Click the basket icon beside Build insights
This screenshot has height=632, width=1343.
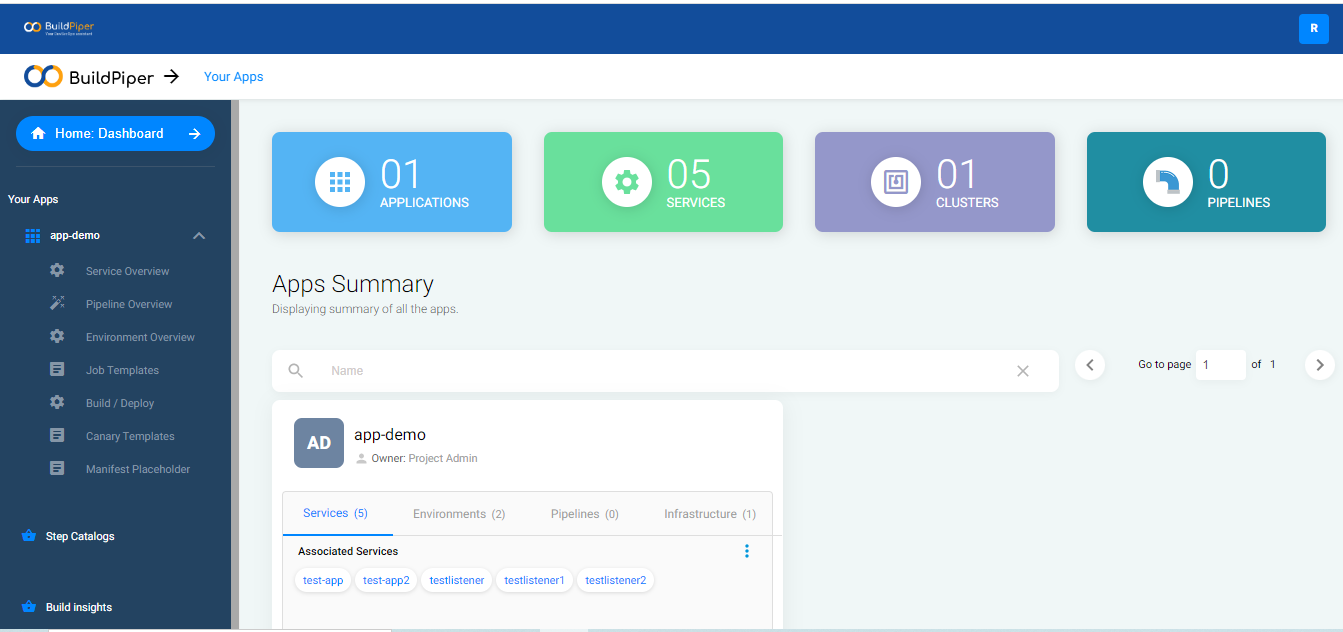pyautogui.click(x=29, y=607)
